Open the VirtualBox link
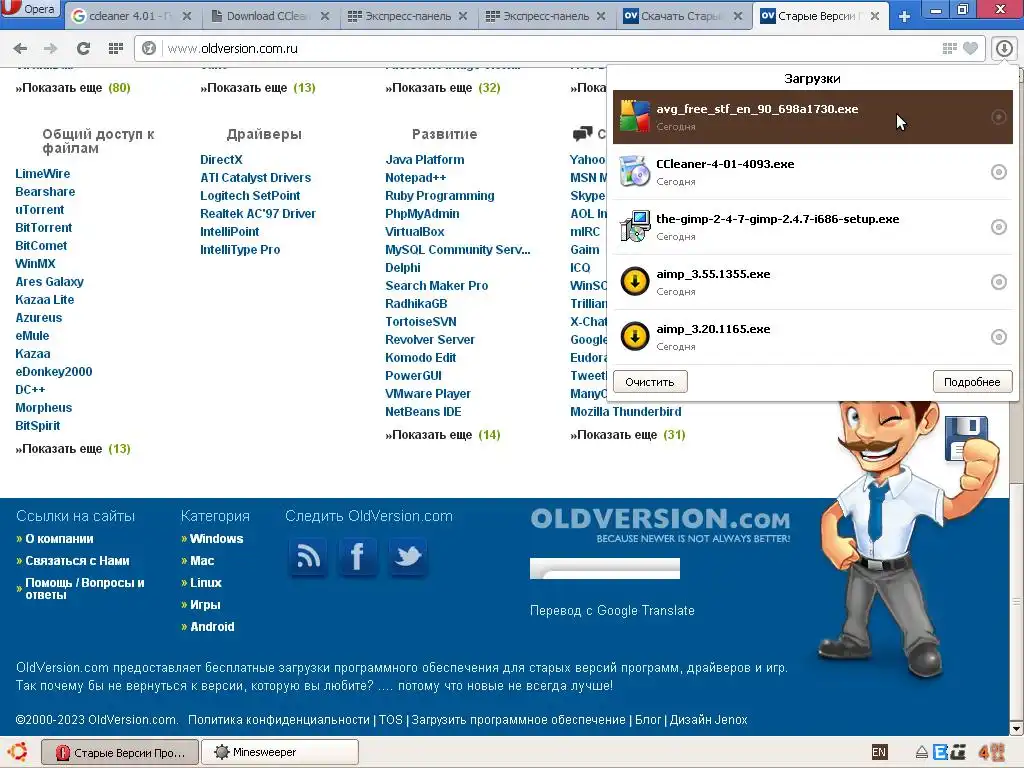This screenshot has height=768, width=1024. click(x=415, y=232)
